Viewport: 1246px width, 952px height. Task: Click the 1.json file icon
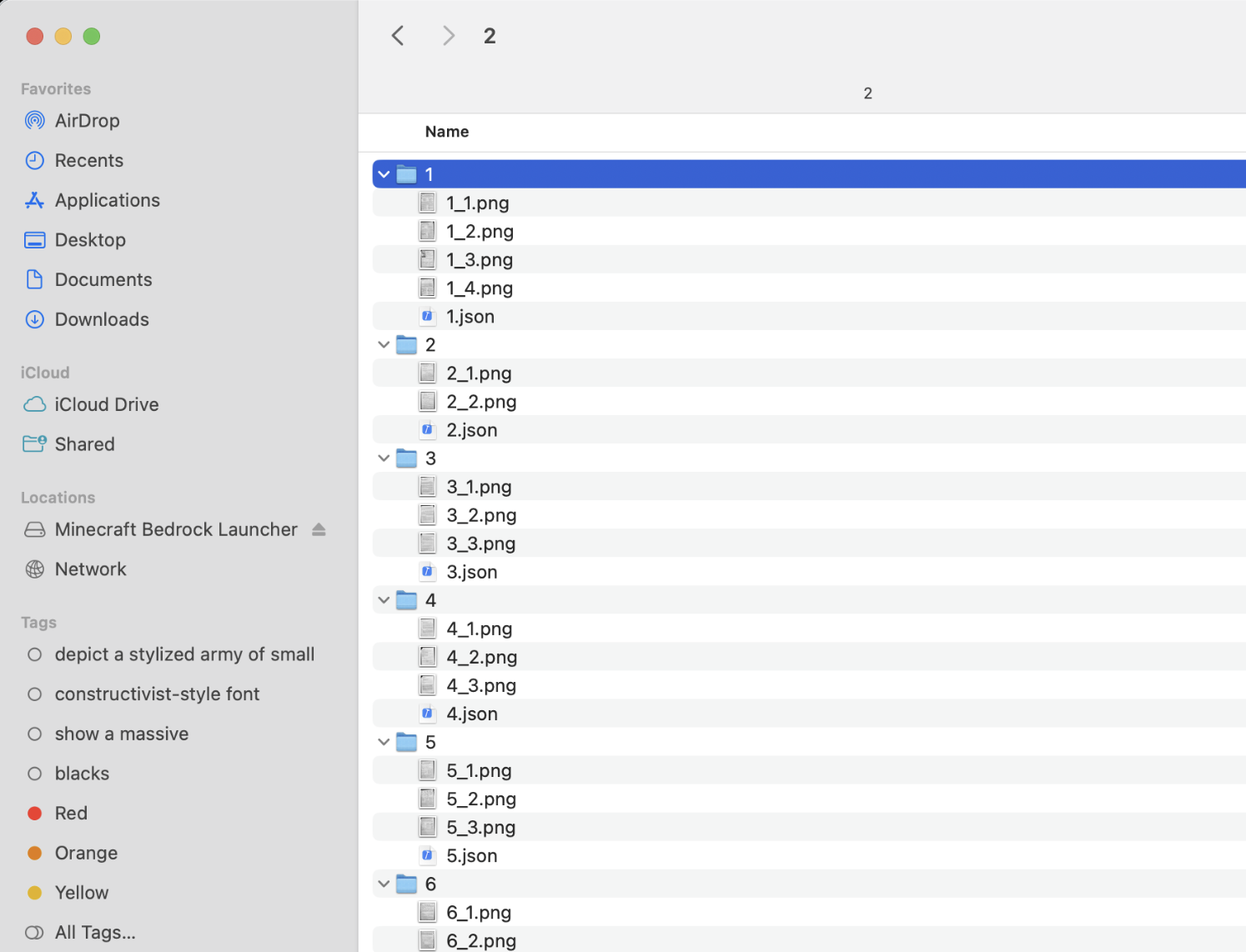(x=428, y=316)
